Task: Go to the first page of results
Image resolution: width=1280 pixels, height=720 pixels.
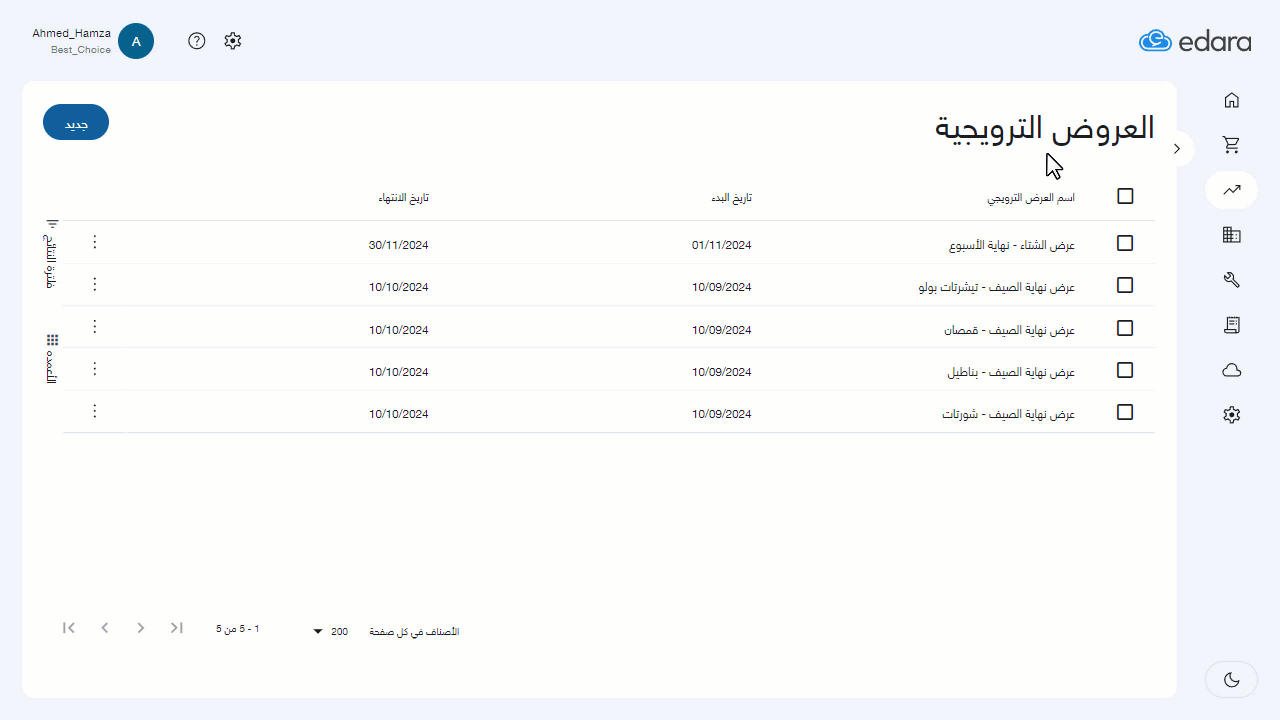Action: pos(69,628)
